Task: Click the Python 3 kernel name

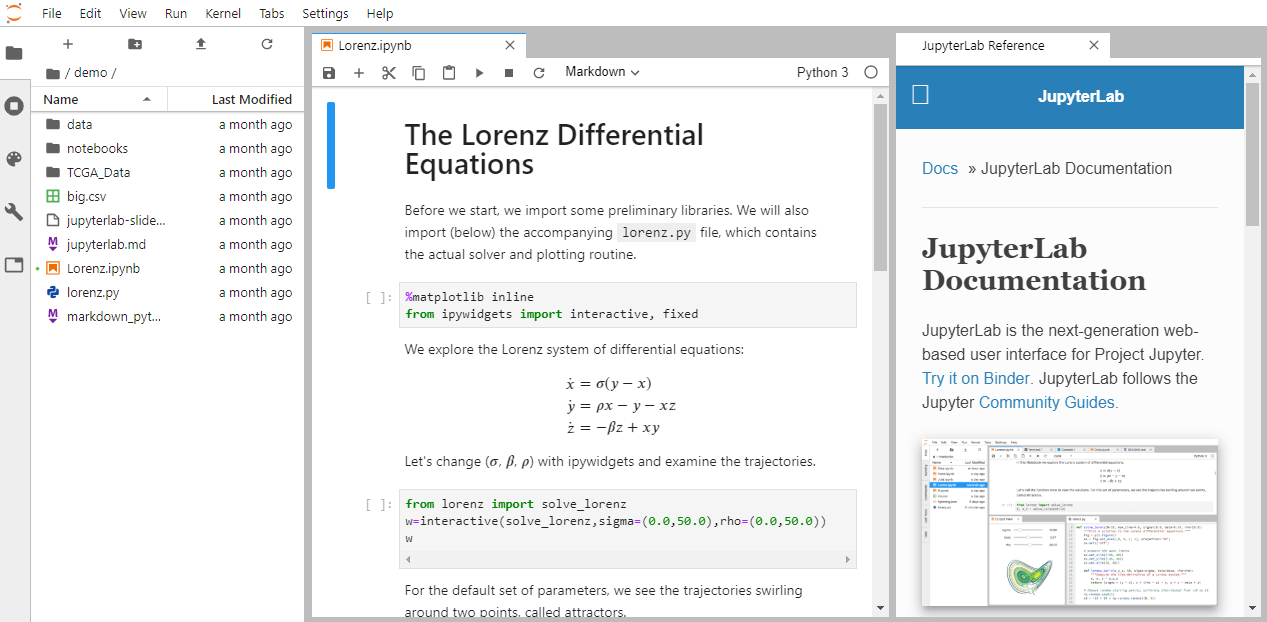Action: click(823, 72)
